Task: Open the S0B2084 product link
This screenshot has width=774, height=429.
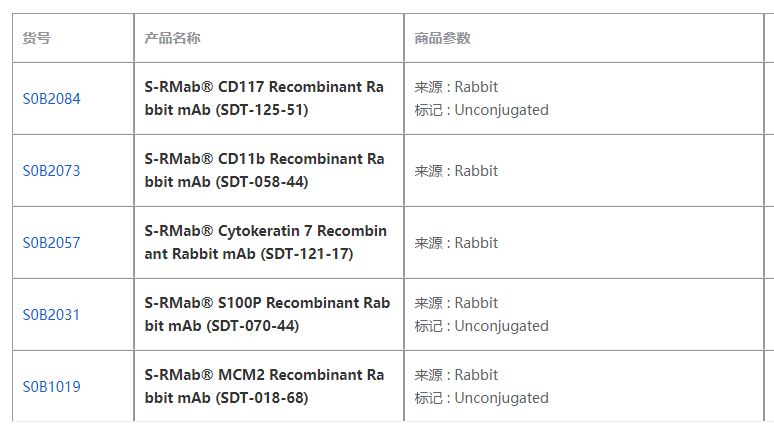Action: (52, 99)
